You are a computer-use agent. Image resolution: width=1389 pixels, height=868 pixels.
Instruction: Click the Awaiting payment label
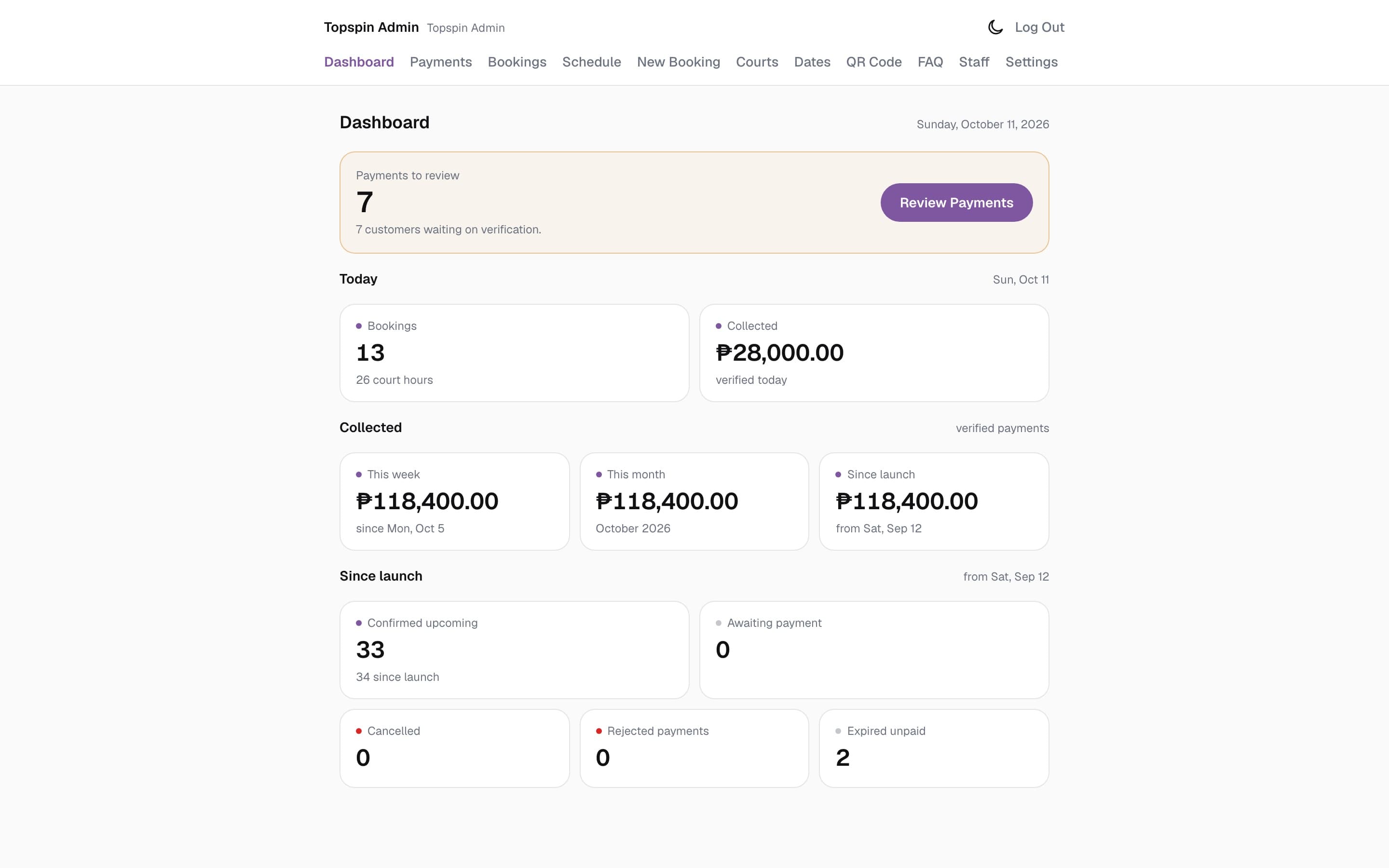tap(774, 623)
